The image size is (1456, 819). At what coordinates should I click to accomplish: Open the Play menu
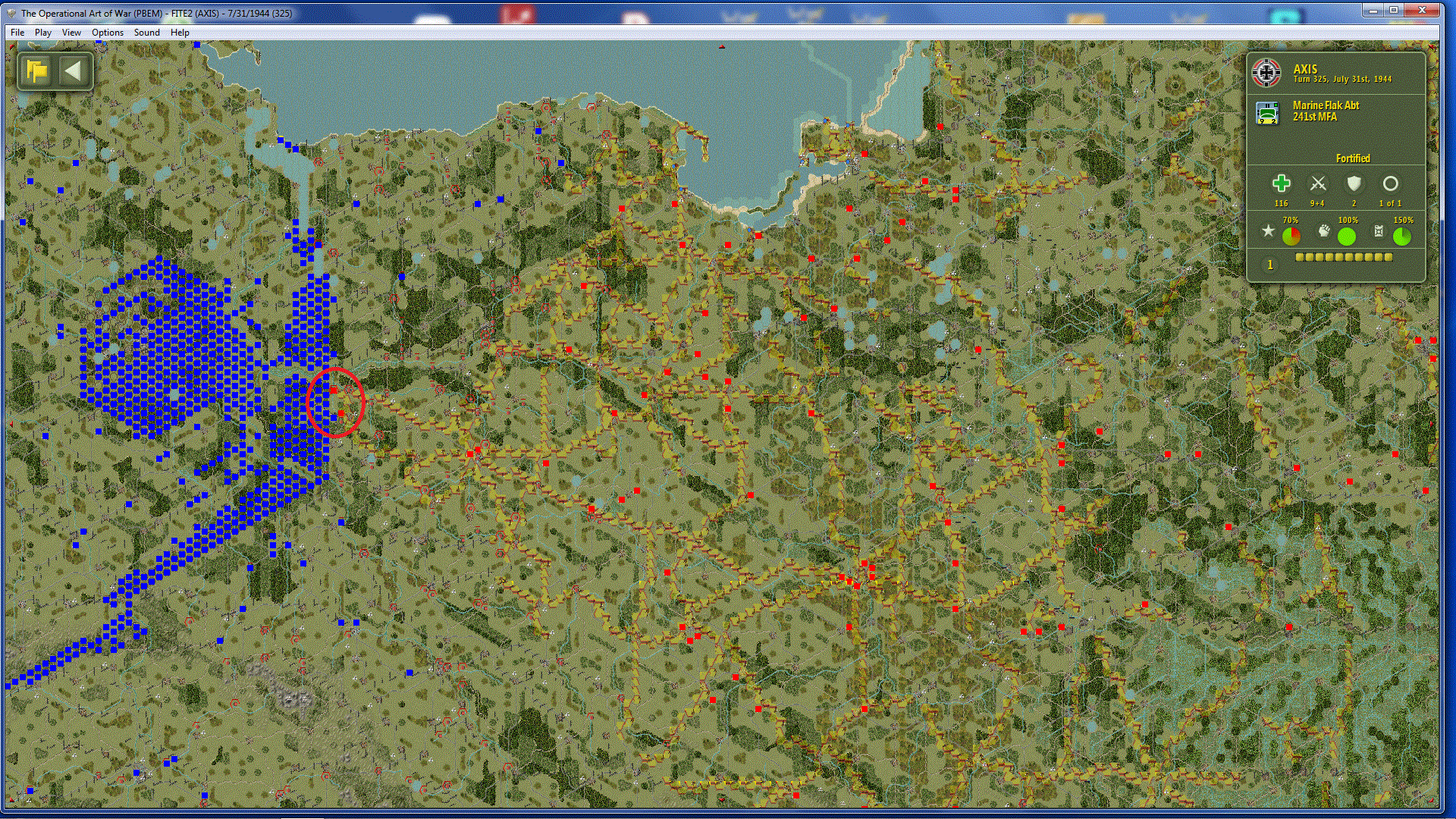pos(43,33)
